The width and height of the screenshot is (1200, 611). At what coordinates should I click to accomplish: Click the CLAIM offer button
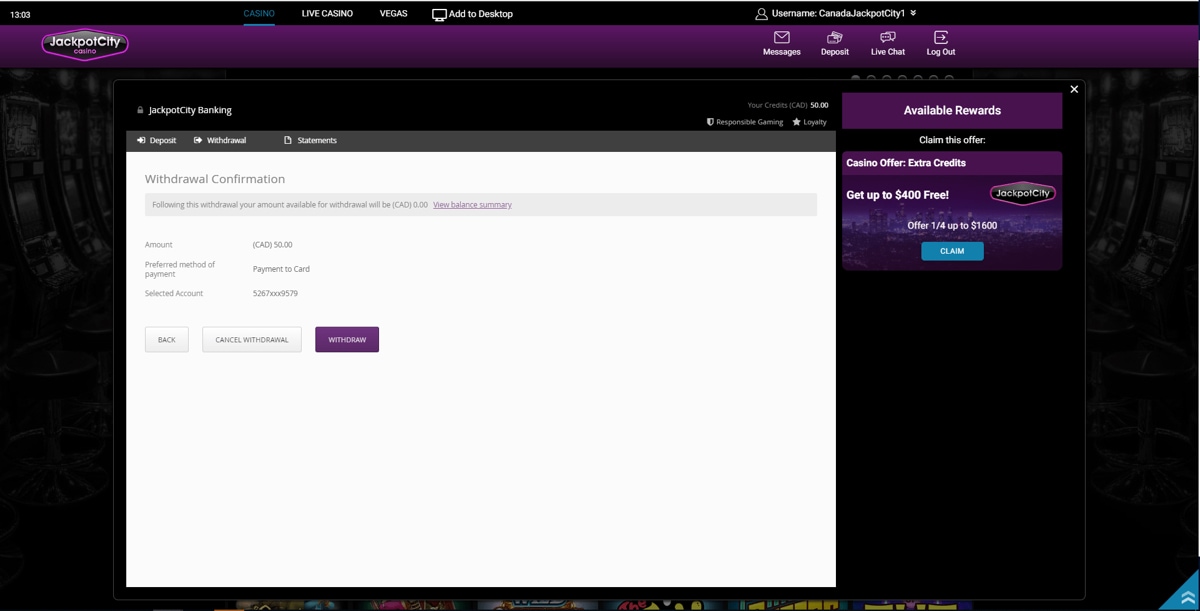point(952,251)
